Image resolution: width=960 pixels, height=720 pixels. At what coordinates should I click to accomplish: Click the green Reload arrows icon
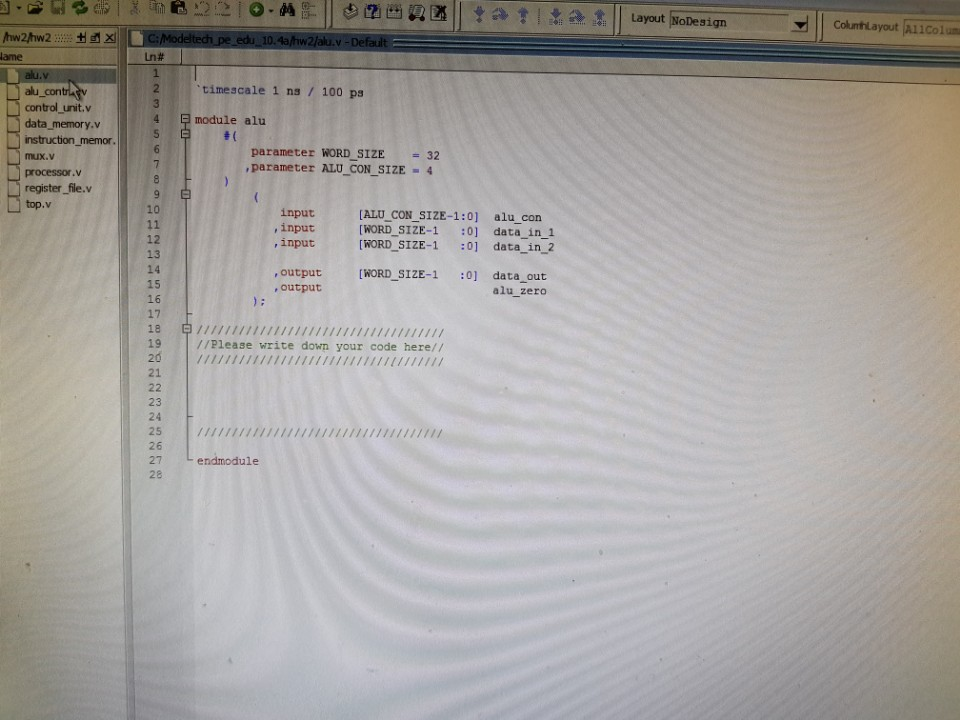point(80,7)
